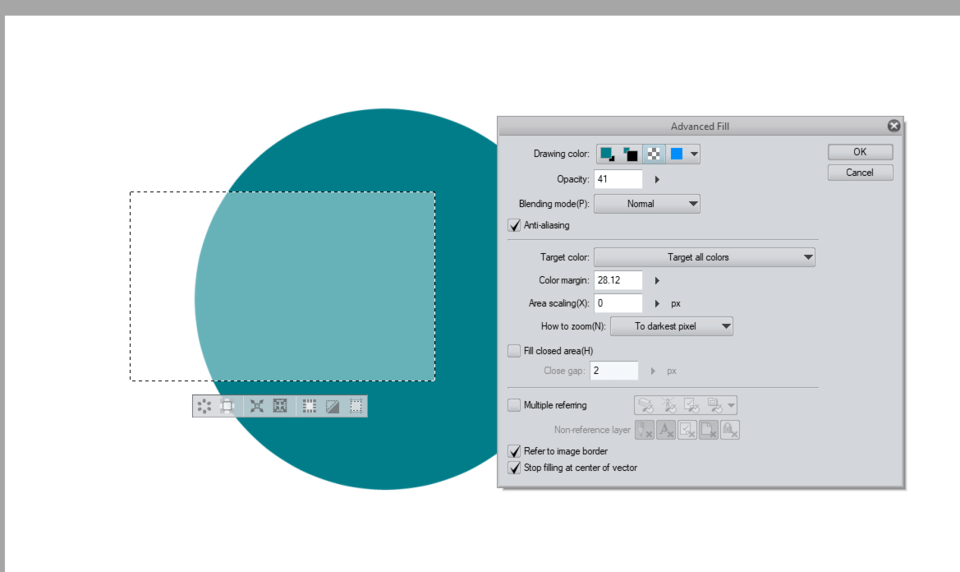
Task: Click the Advanced Fill title bar
Action: point(700,126)
